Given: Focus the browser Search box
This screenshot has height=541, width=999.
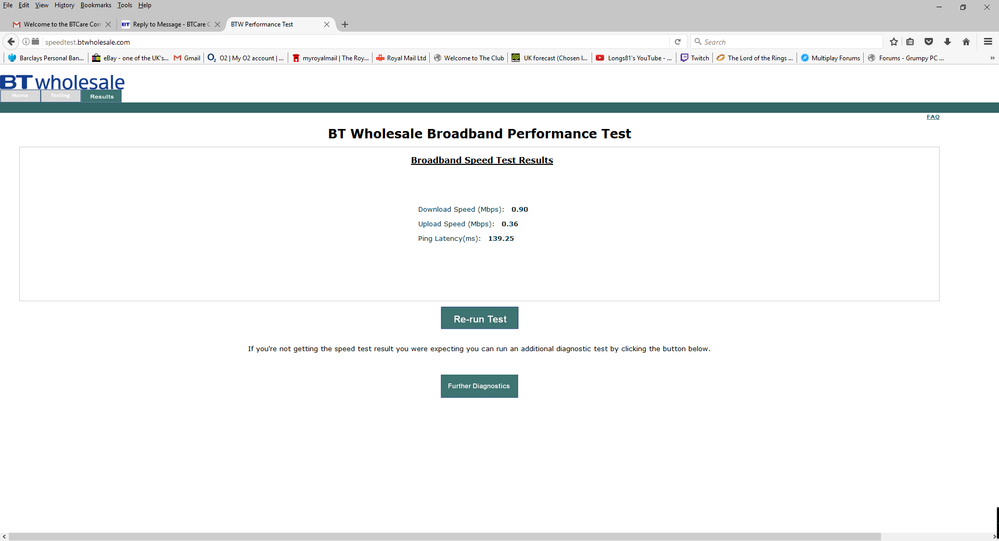Looking at the screenshot, I should pyautogui.click(x=787, y=42).
